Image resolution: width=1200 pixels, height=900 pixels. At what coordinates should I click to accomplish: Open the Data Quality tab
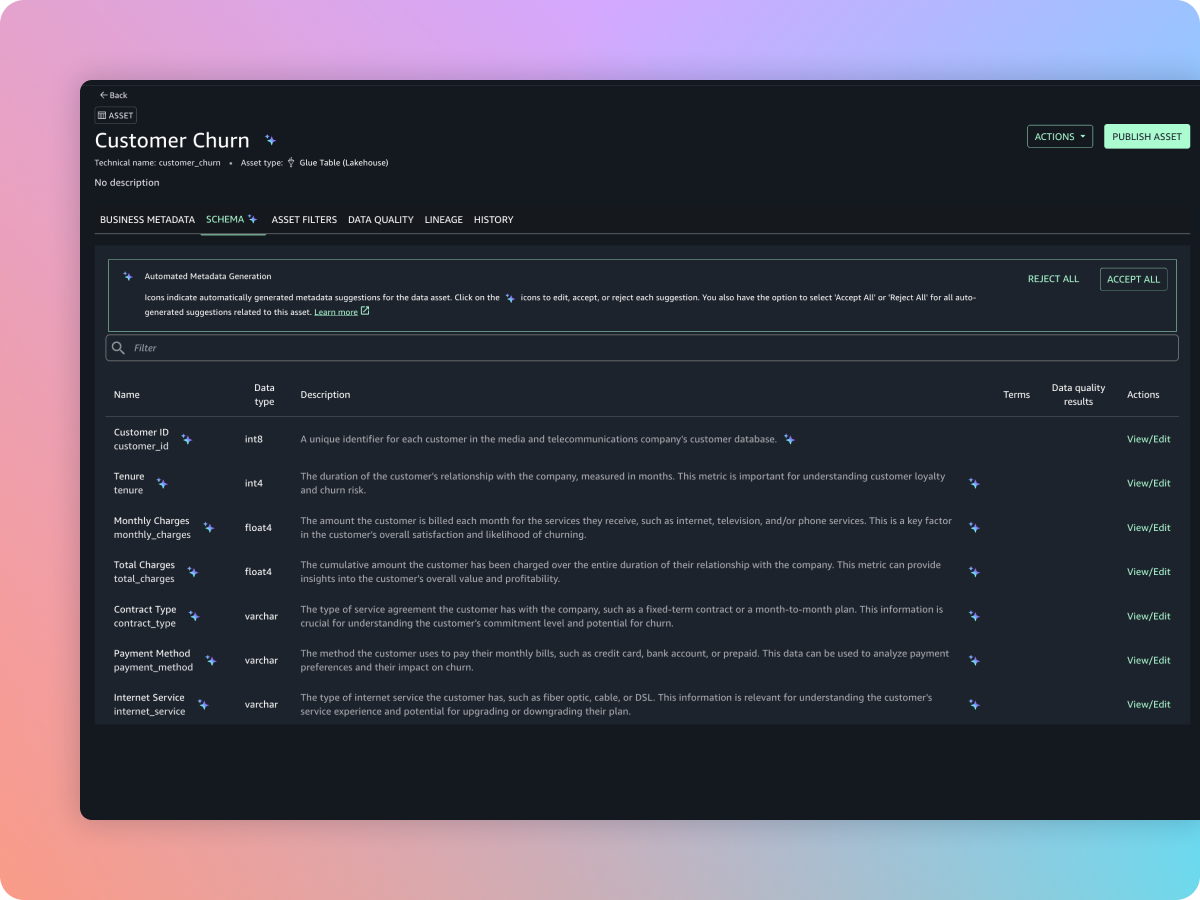click(x=380, y=220)
